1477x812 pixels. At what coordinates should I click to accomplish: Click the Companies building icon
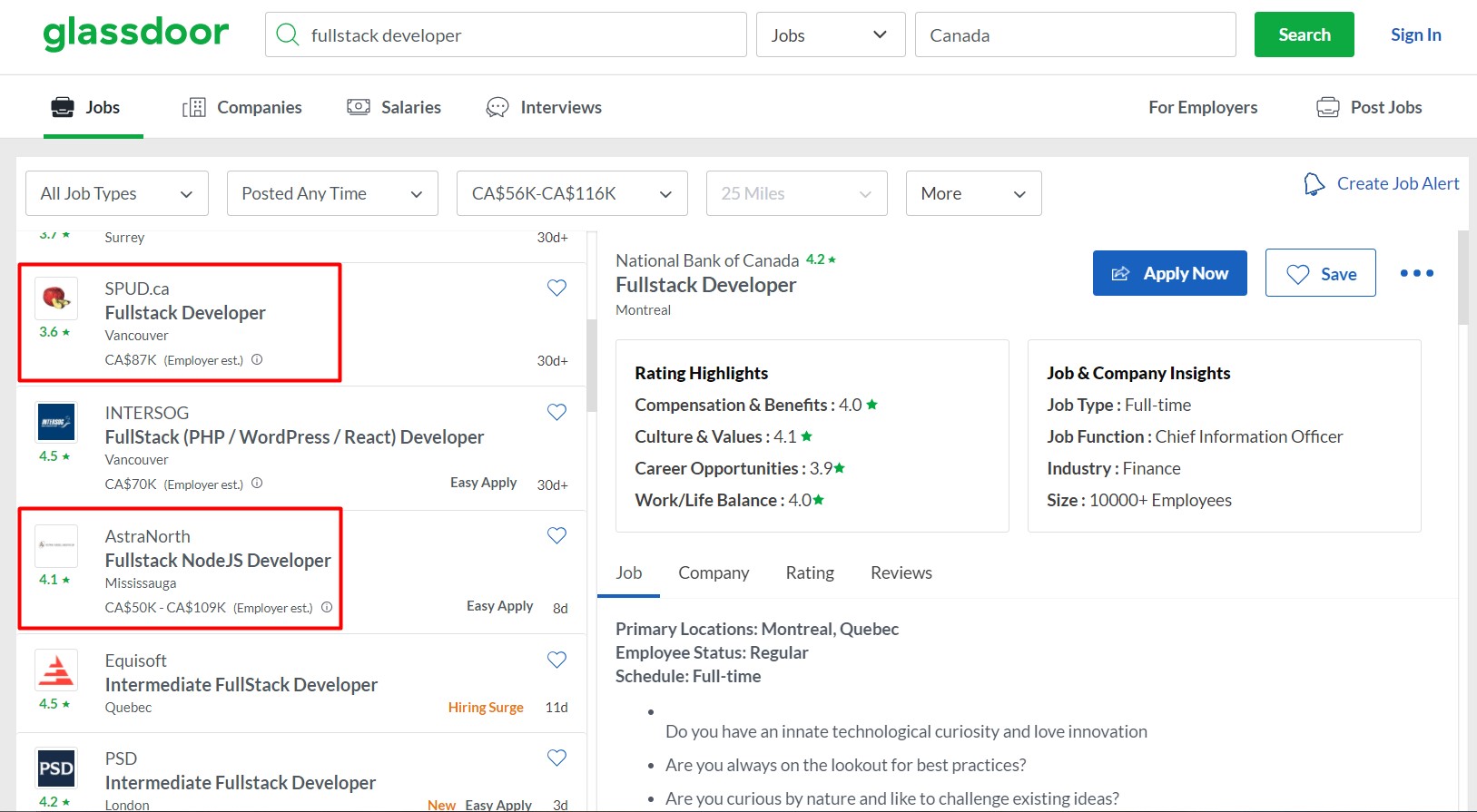194,107
